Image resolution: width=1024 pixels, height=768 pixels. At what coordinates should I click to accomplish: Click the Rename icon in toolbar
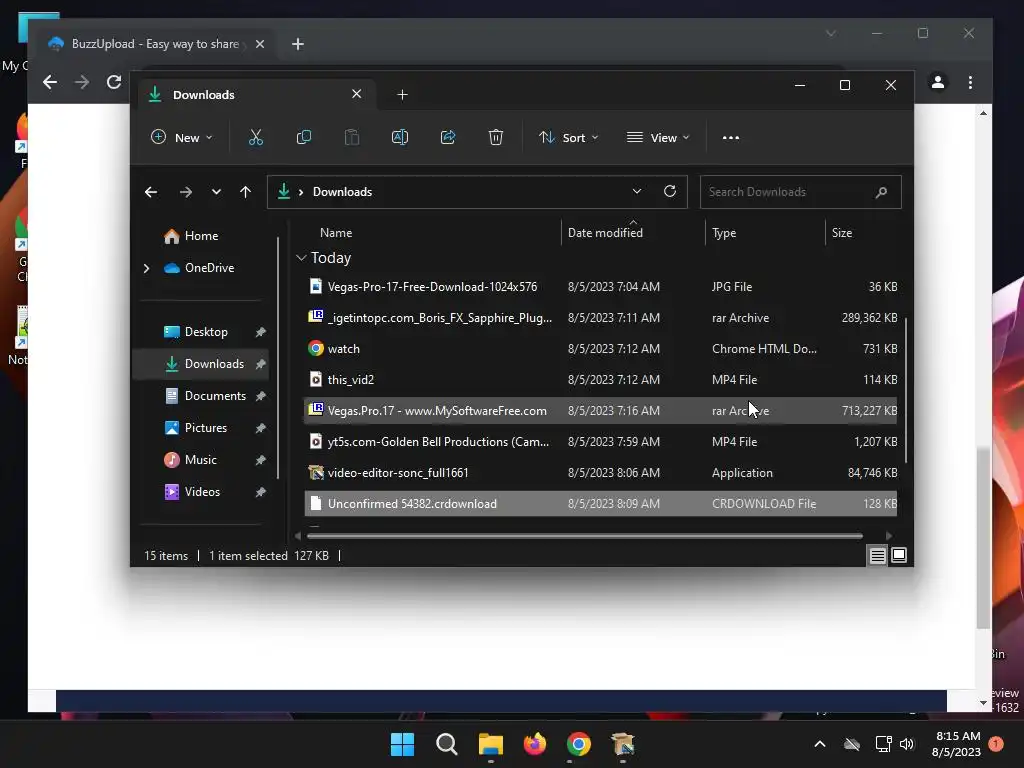(x=400, y=138)
